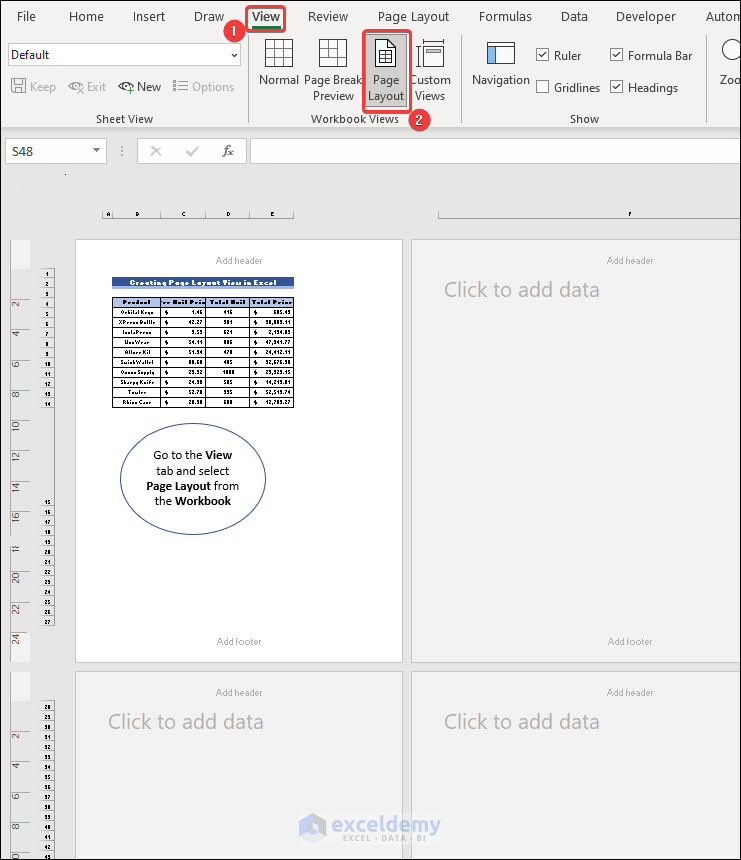Open the Review tab
741x860 pixels.
point(328,16)
